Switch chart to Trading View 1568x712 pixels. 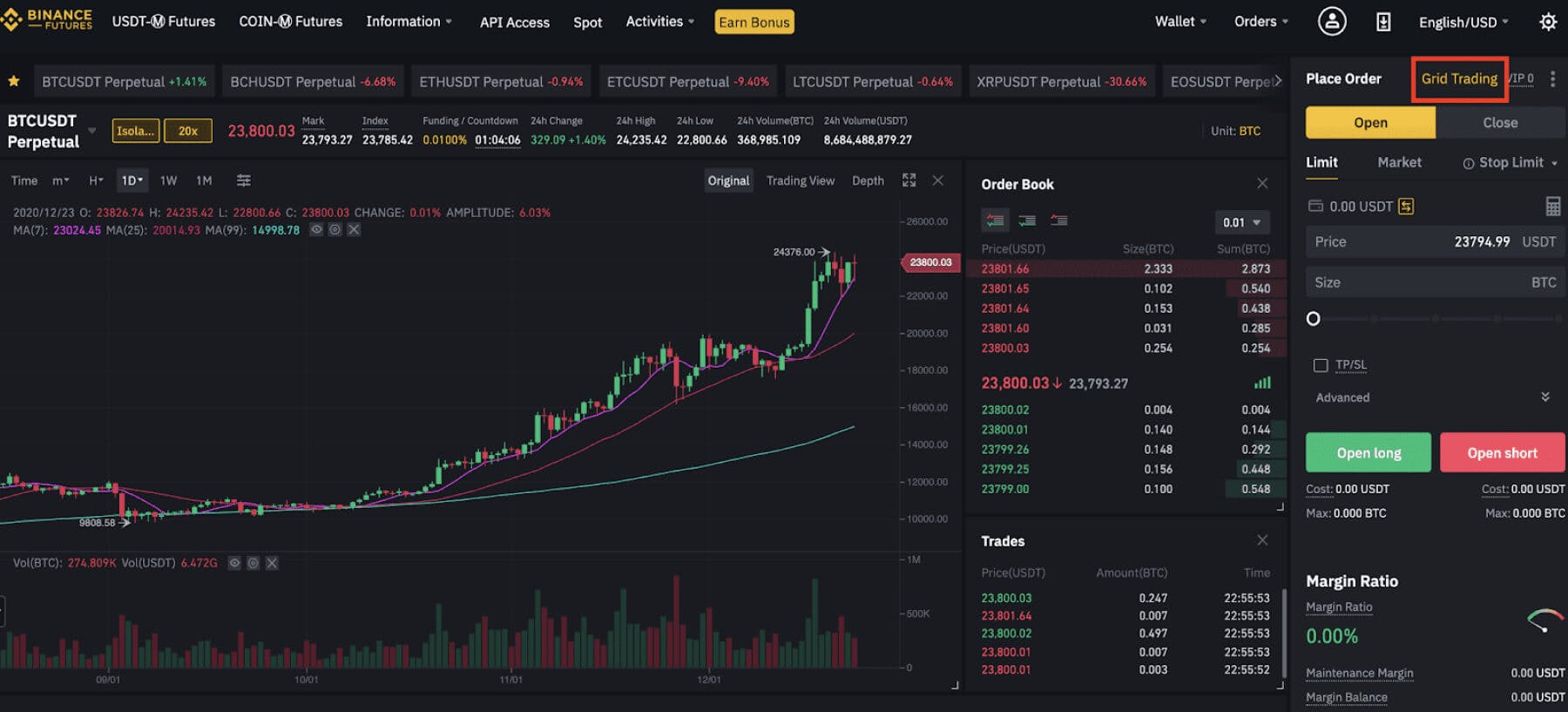(801, 180)
